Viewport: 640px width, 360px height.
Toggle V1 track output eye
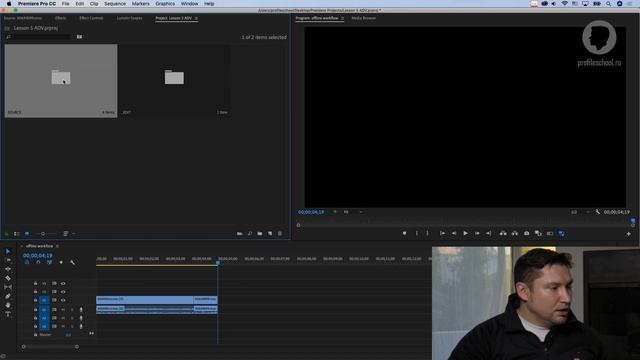[63, 300]
